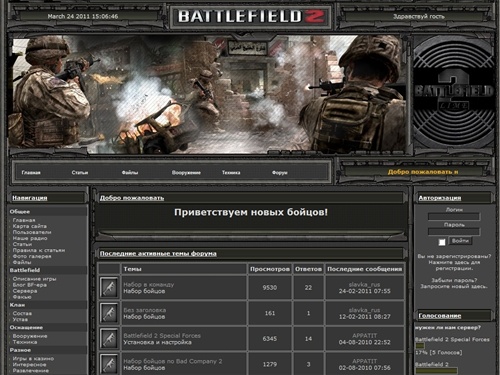Image resolution: width=500 pixels, height=375 pixels.
Task: Click the gun icon beside Battlefield 2 Special Forces topic
Action: coord(109,339)
